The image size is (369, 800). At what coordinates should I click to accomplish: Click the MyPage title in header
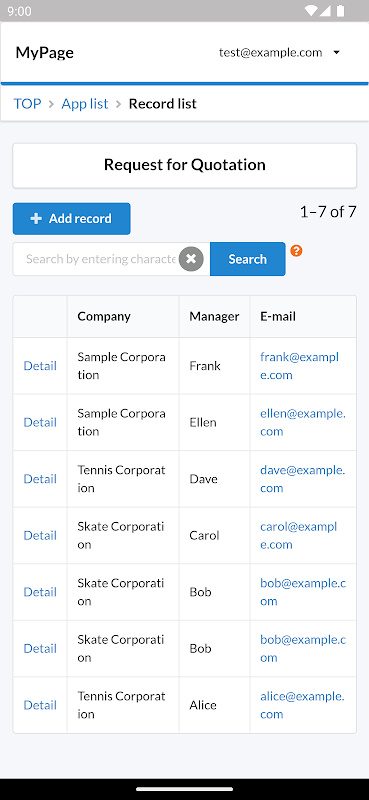click(x=44, y=53)
